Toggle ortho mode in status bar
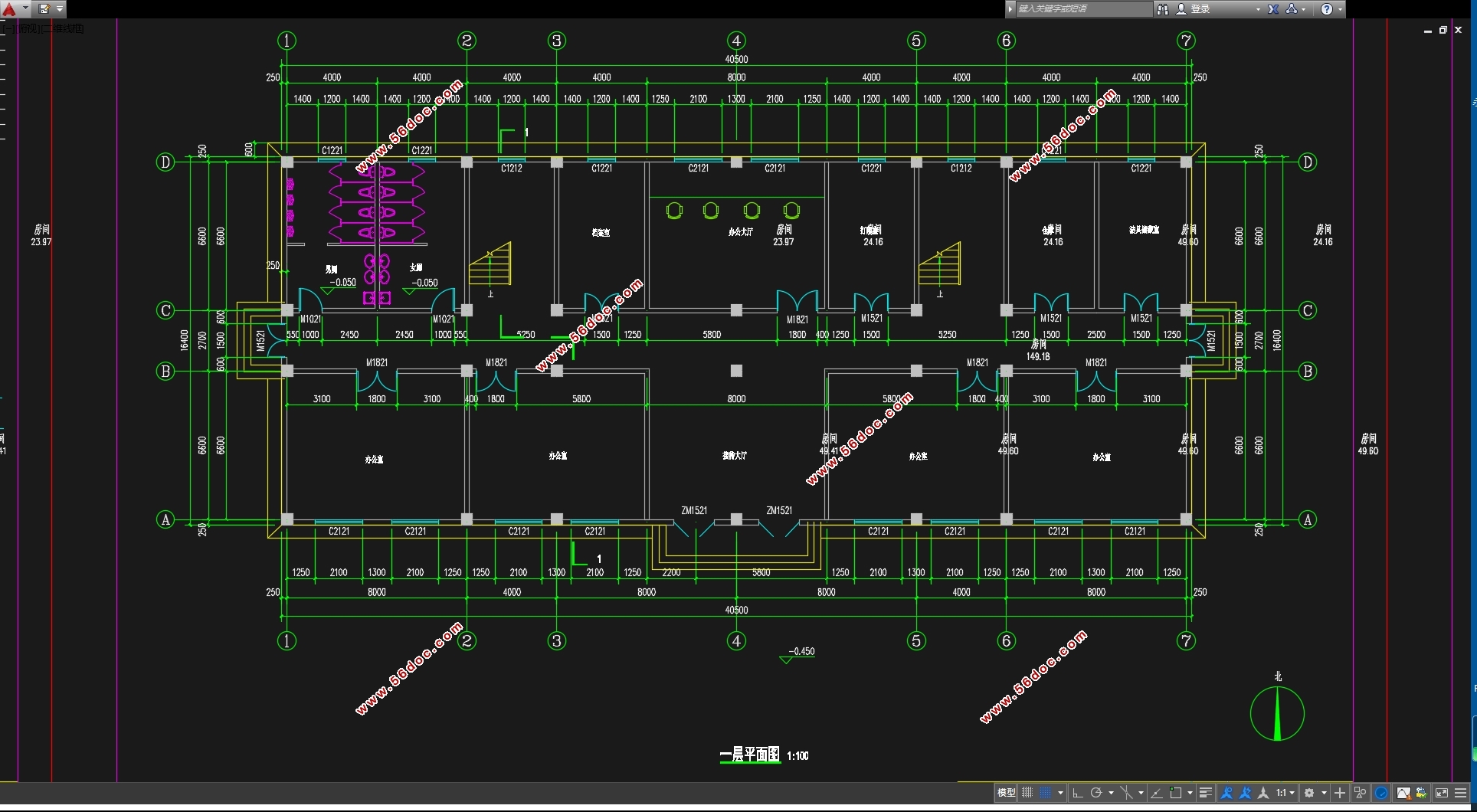The height and width of the screenshot is (812, 1477). (1077, 793)
